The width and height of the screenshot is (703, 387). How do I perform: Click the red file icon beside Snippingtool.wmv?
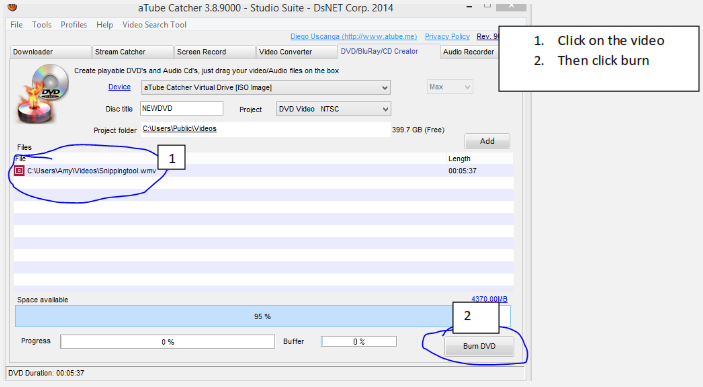pos(19,170)
